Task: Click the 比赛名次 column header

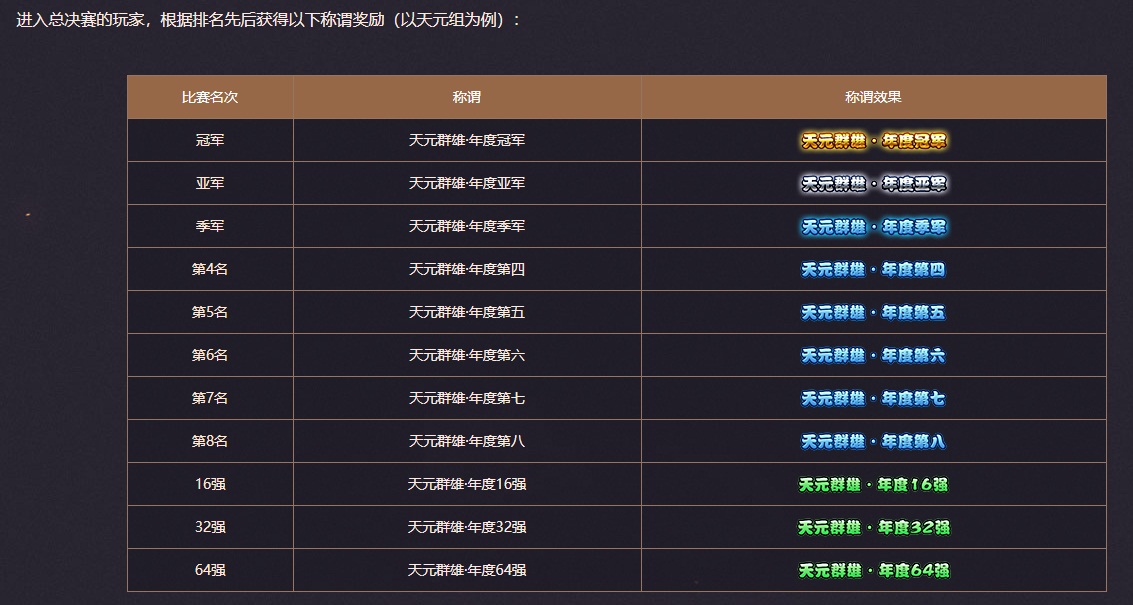Action: pos(210,98)
